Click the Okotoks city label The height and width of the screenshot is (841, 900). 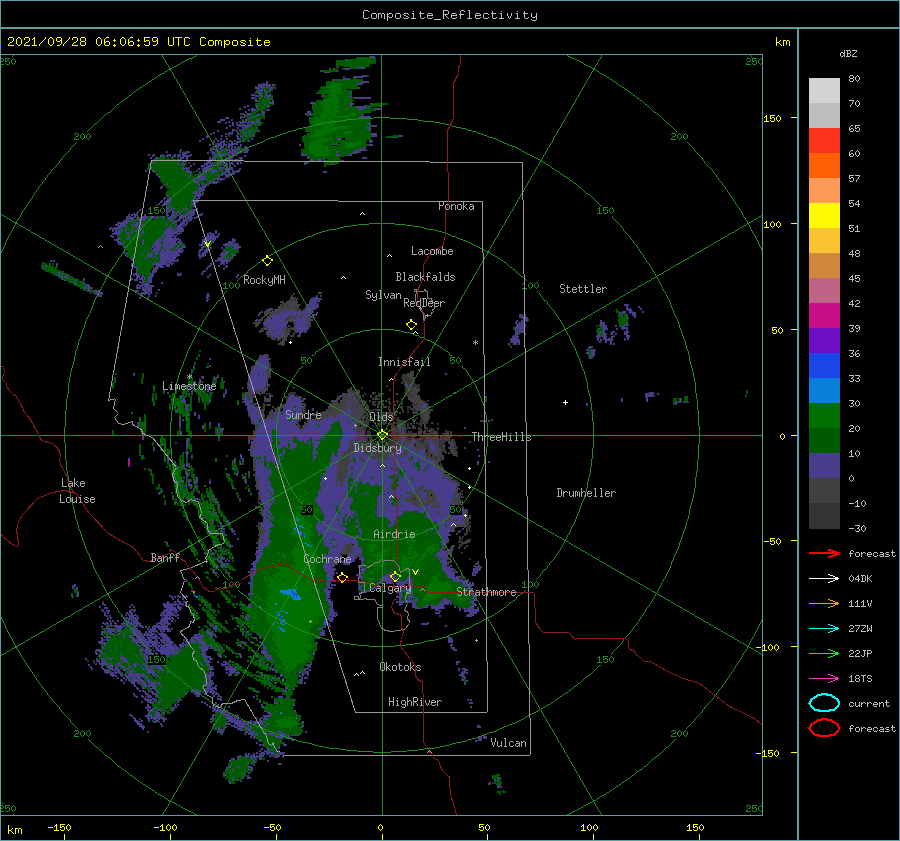tap(400, 667)
